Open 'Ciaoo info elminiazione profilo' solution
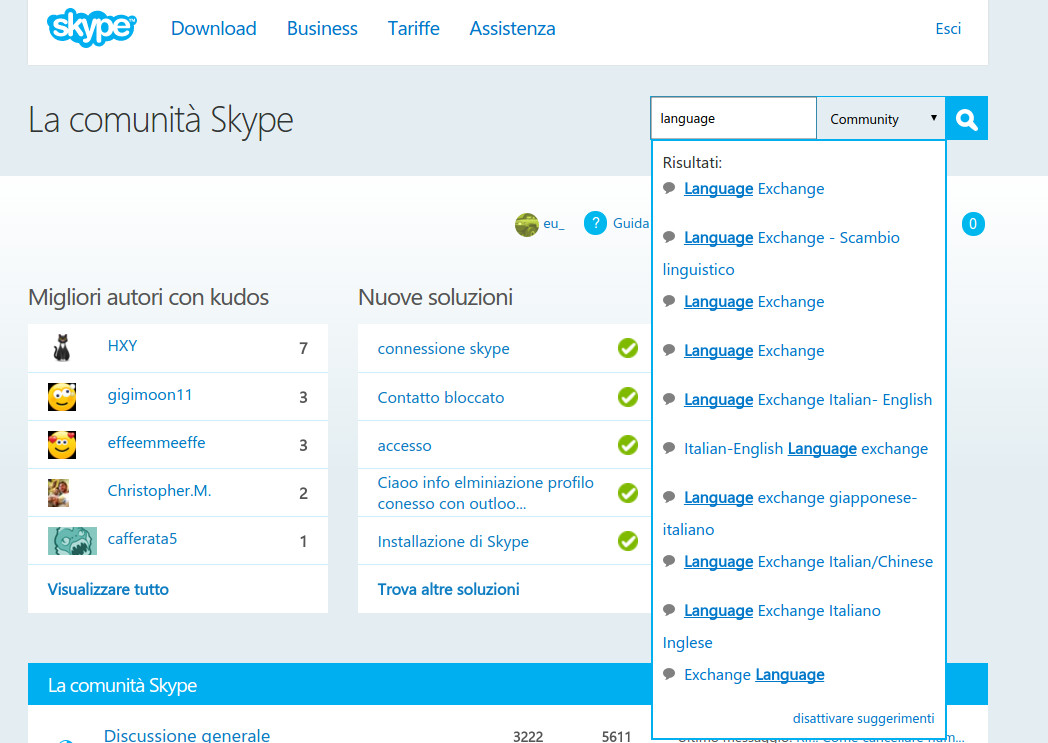This screenshot has width=1048, height=743. [485, 493]
